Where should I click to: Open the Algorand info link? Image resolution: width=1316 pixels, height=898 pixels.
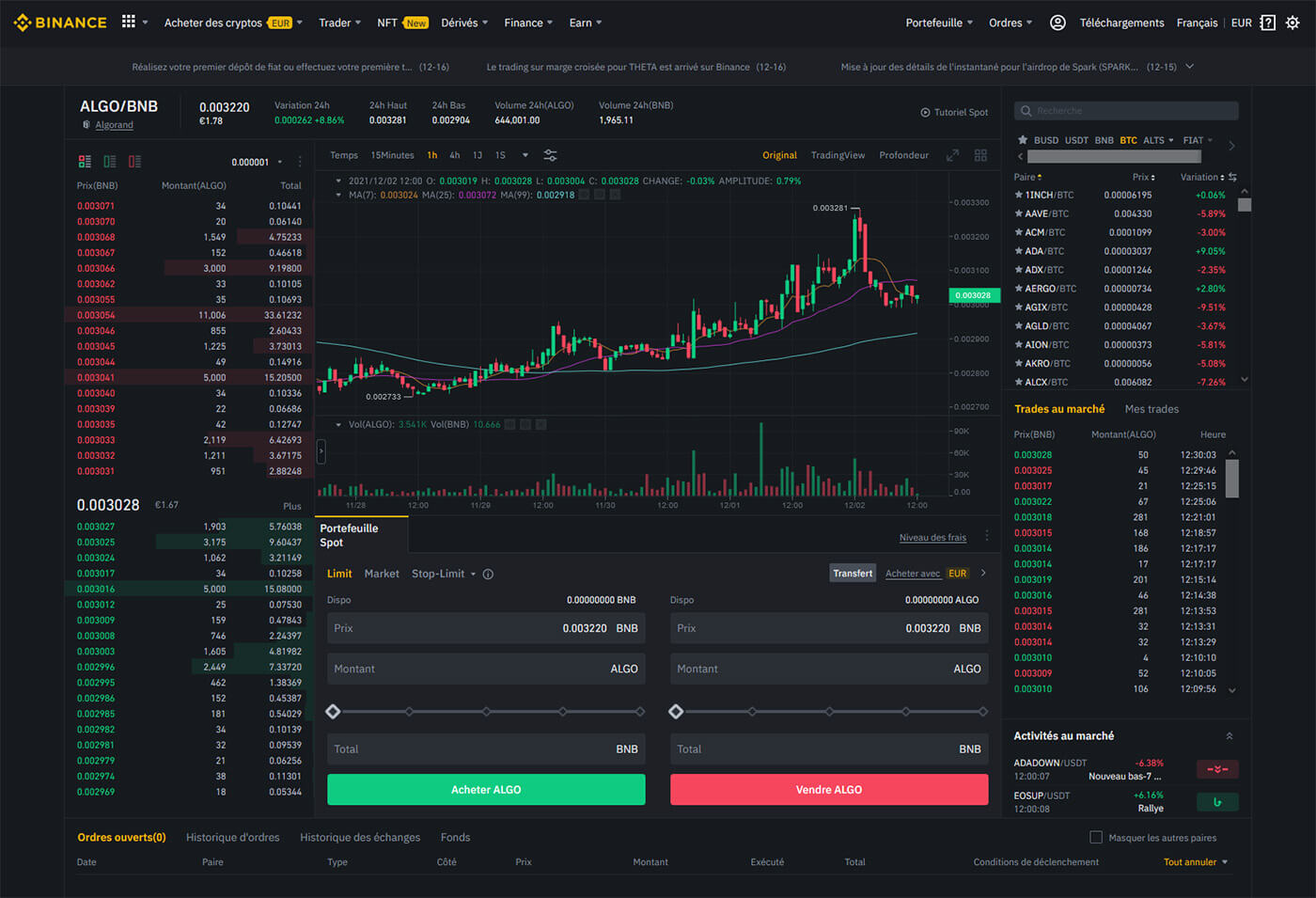(114, 125)
